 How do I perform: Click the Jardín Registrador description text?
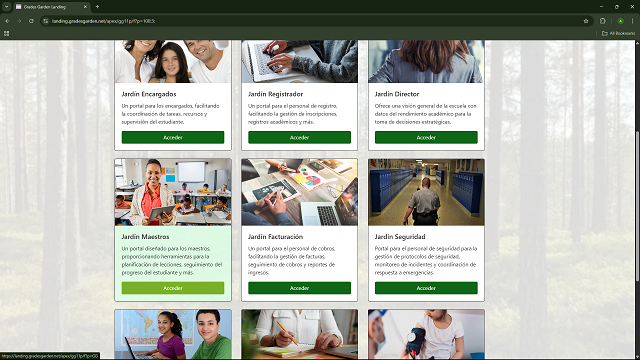coord(293,114)
